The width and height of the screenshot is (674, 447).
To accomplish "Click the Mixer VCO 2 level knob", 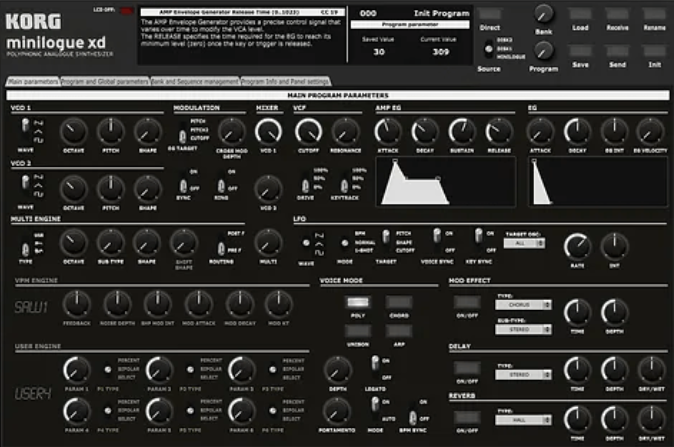I will [x=268, y=189].
